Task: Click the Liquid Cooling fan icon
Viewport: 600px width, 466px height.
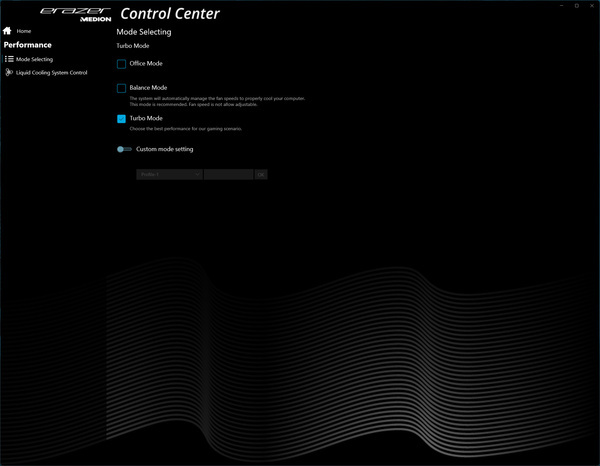Action: pos(9,73)
